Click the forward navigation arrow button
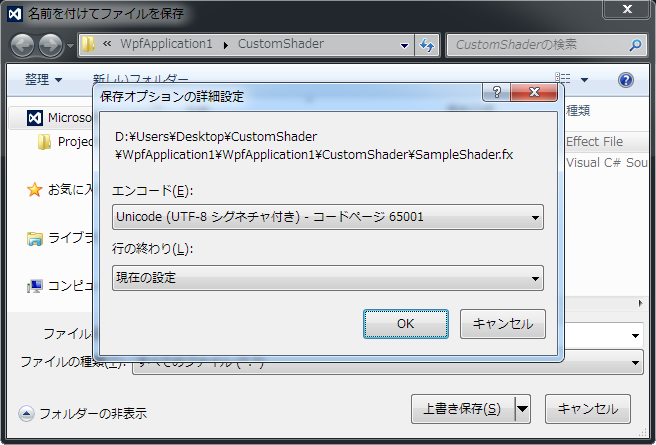This screenshot has width=656, height=445. tap(50, 45)
